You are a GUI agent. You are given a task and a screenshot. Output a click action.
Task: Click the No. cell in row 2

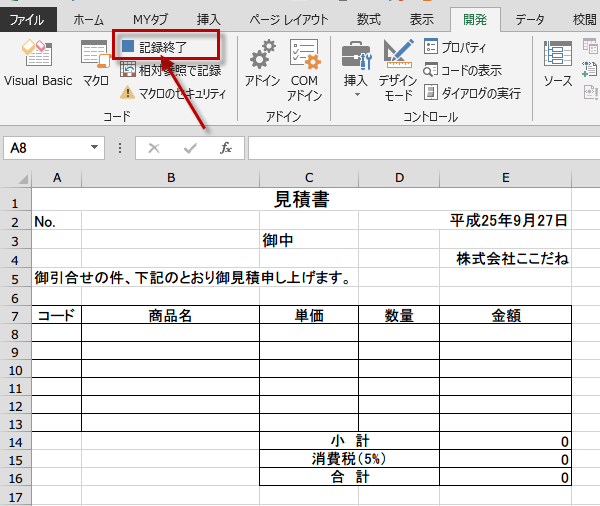tap(57, 221)
